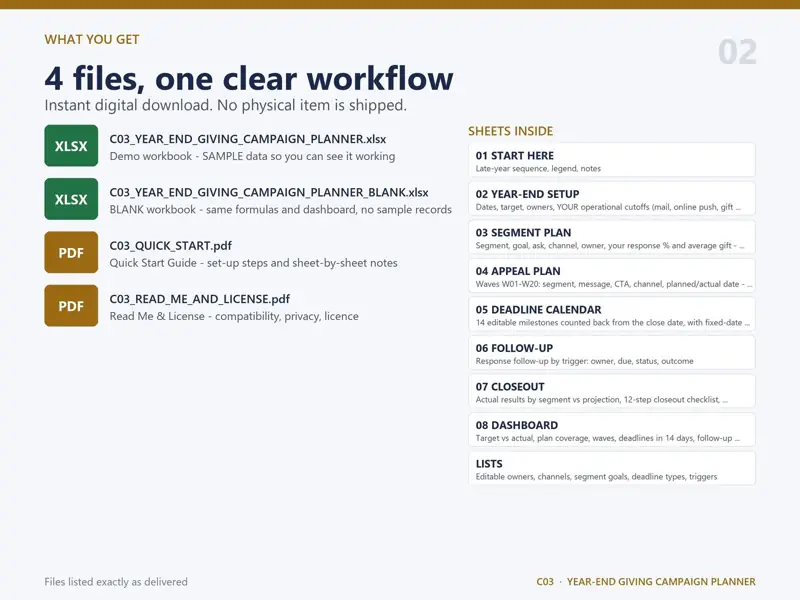Image resolution: width=800 pixels, height=600 pixels.
Task: Select the PDF icon next to C03_QUICK_START.pdf
Action: [71, 253]
